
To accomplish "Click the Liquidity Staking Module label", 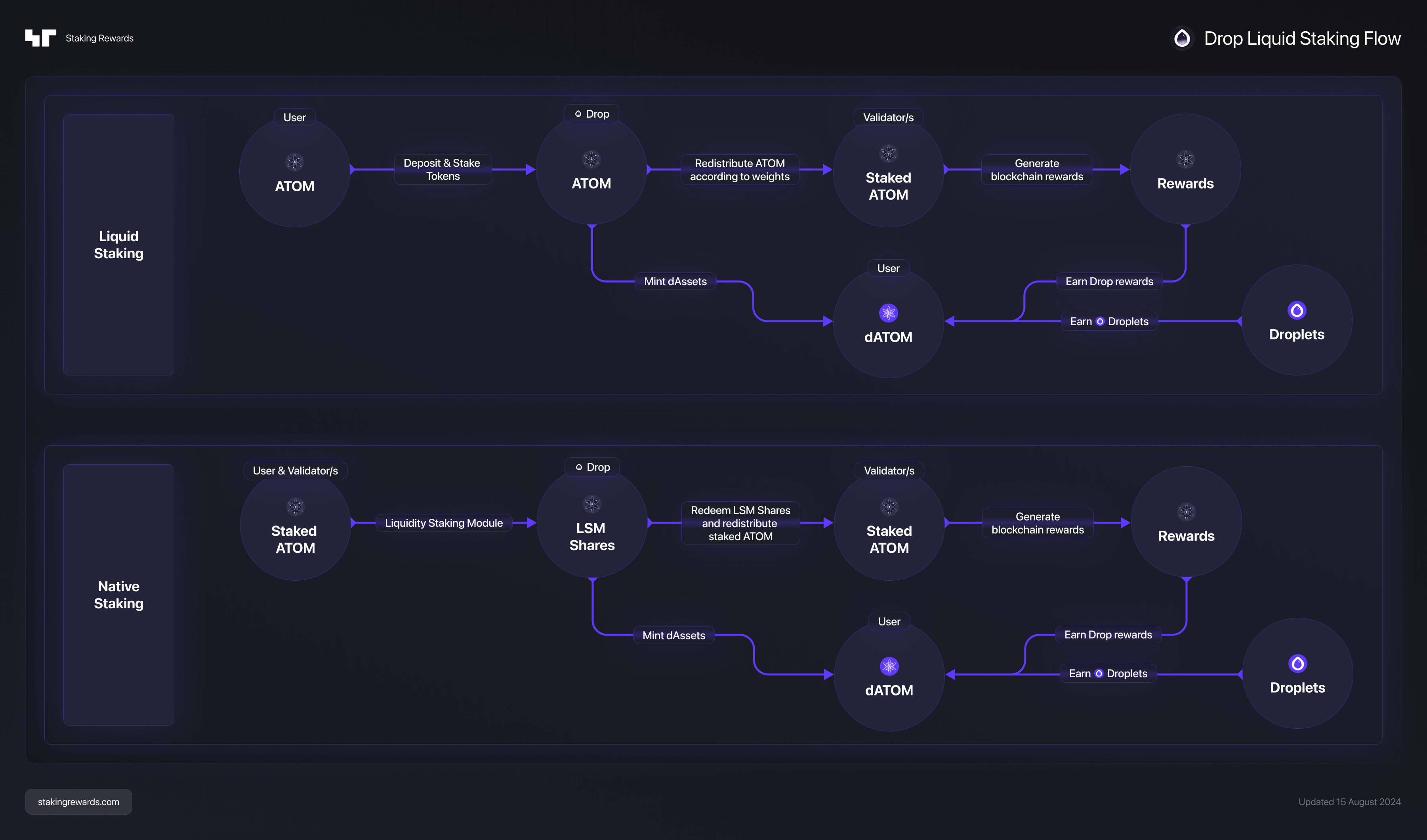I will click(444, 523).
